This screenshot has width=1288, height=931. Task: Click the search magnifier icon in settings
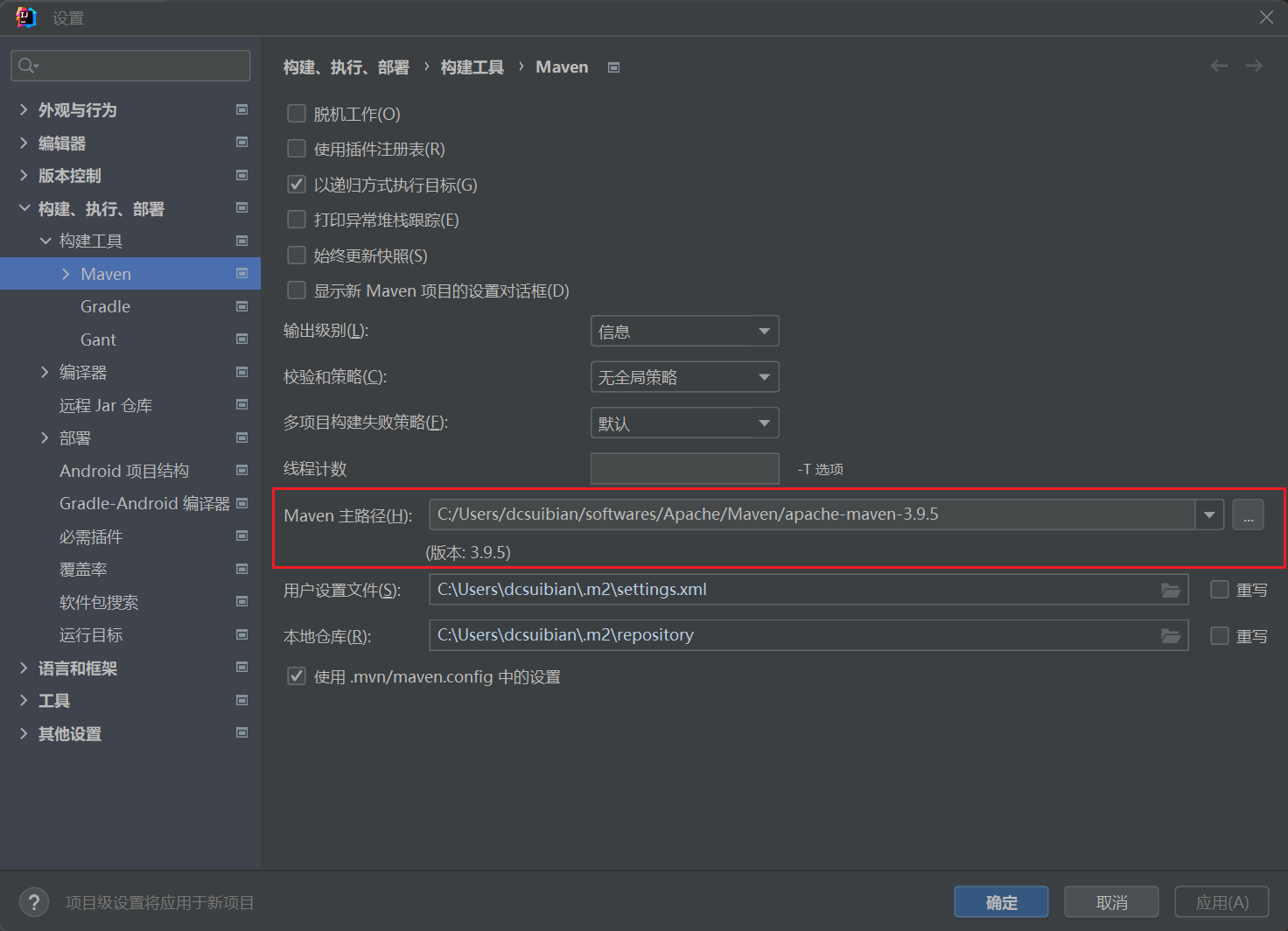[x=27, y=66]
